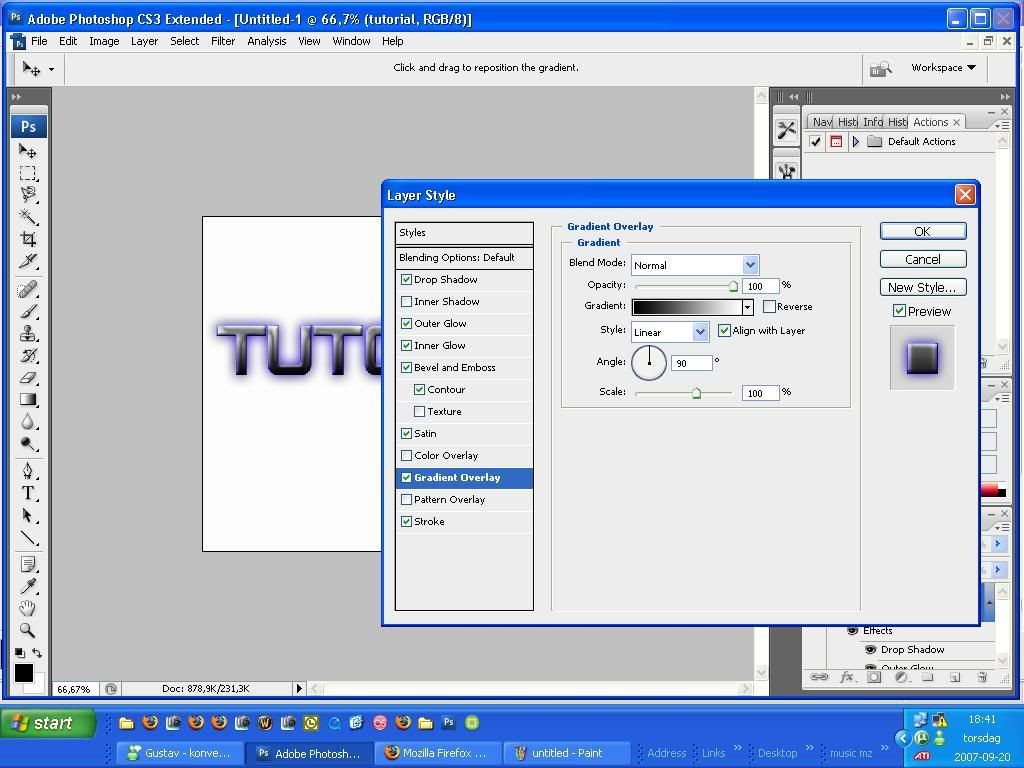Enable the Color Overlay style

(406, 456)
